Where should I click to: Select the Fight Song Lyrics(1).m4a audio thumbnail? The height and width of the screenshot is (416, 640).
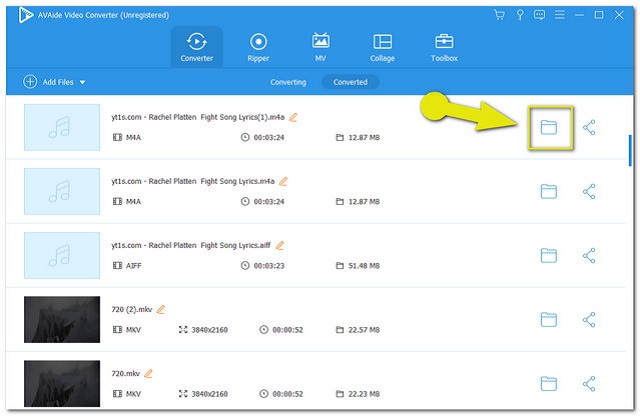coord(62,127)
